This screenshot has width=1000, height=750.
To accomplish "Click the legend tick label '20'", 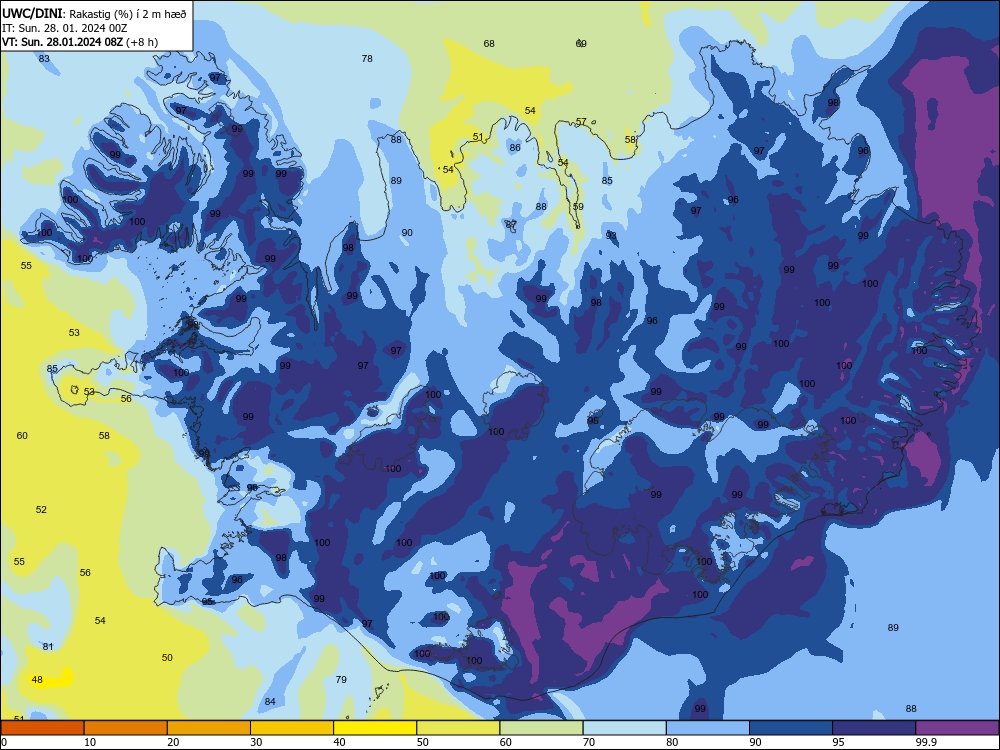I will (x=173, y=742).
